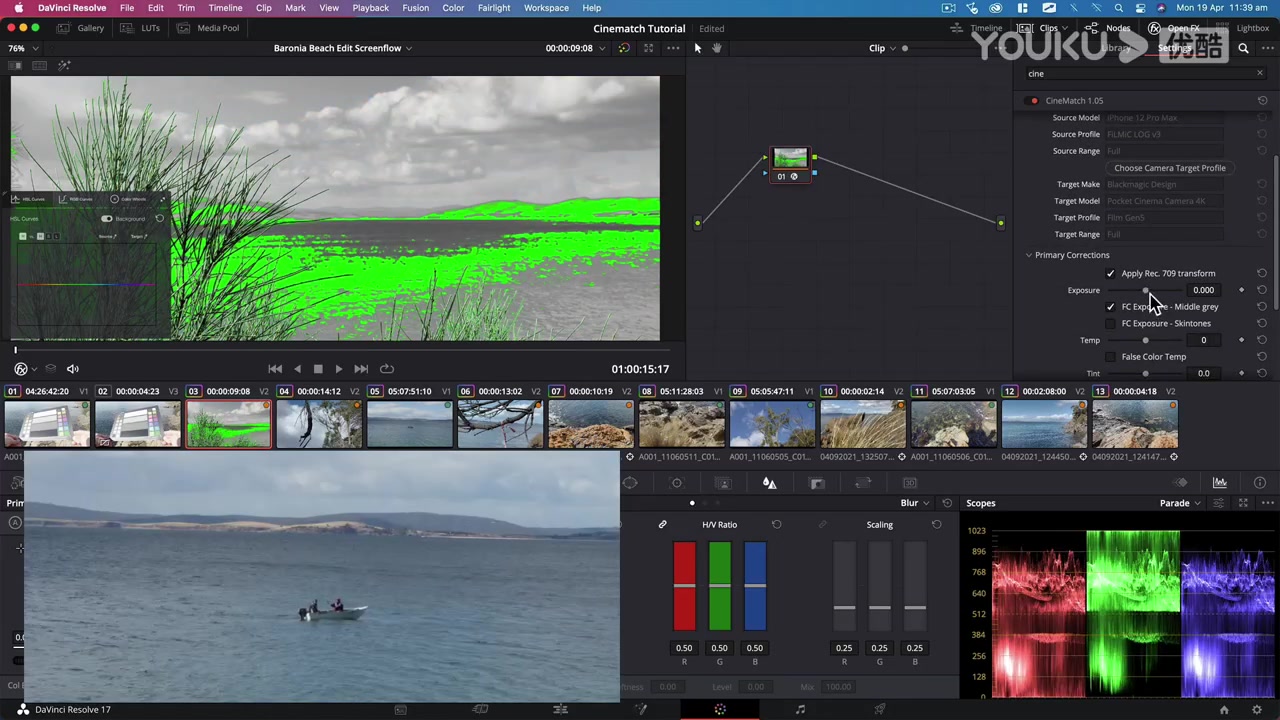Open the Blur palette droplet icon

pyautogui.click(x=769, y=483)
